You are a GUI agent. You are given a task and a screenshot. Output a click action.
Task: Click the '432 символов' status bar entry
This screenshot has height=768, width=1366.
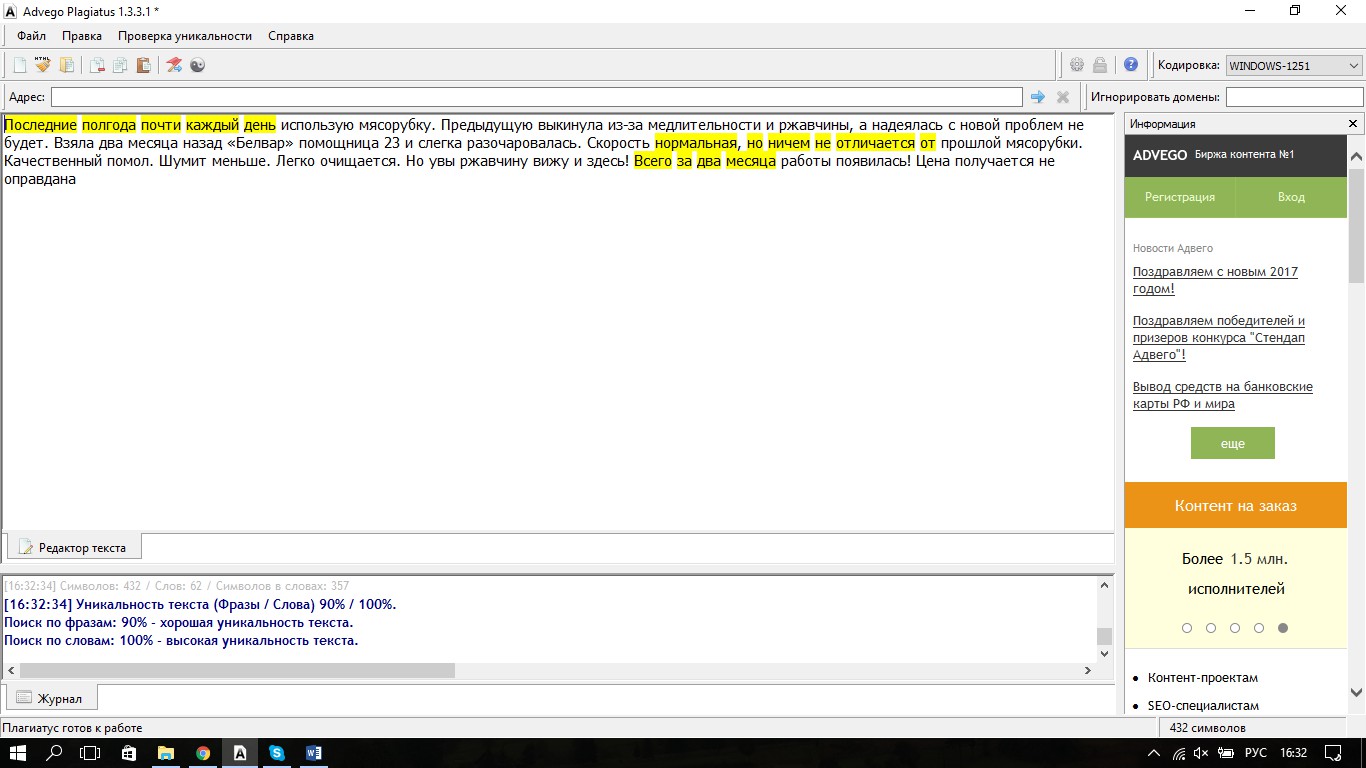tap(1208, 728)
